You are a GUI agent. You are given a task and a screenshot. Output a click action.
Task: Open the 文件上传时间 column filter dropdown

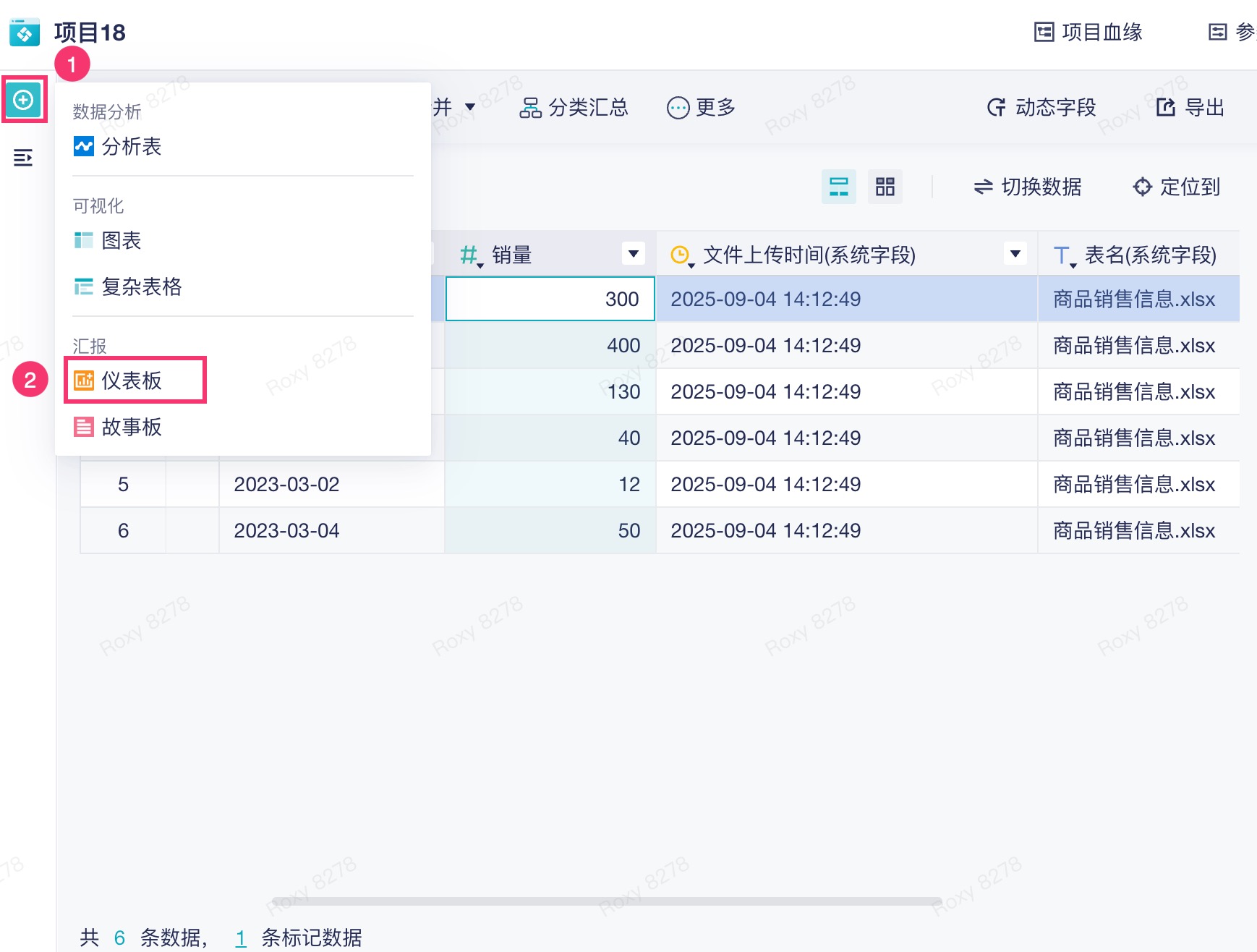[x=1015, y=254]
